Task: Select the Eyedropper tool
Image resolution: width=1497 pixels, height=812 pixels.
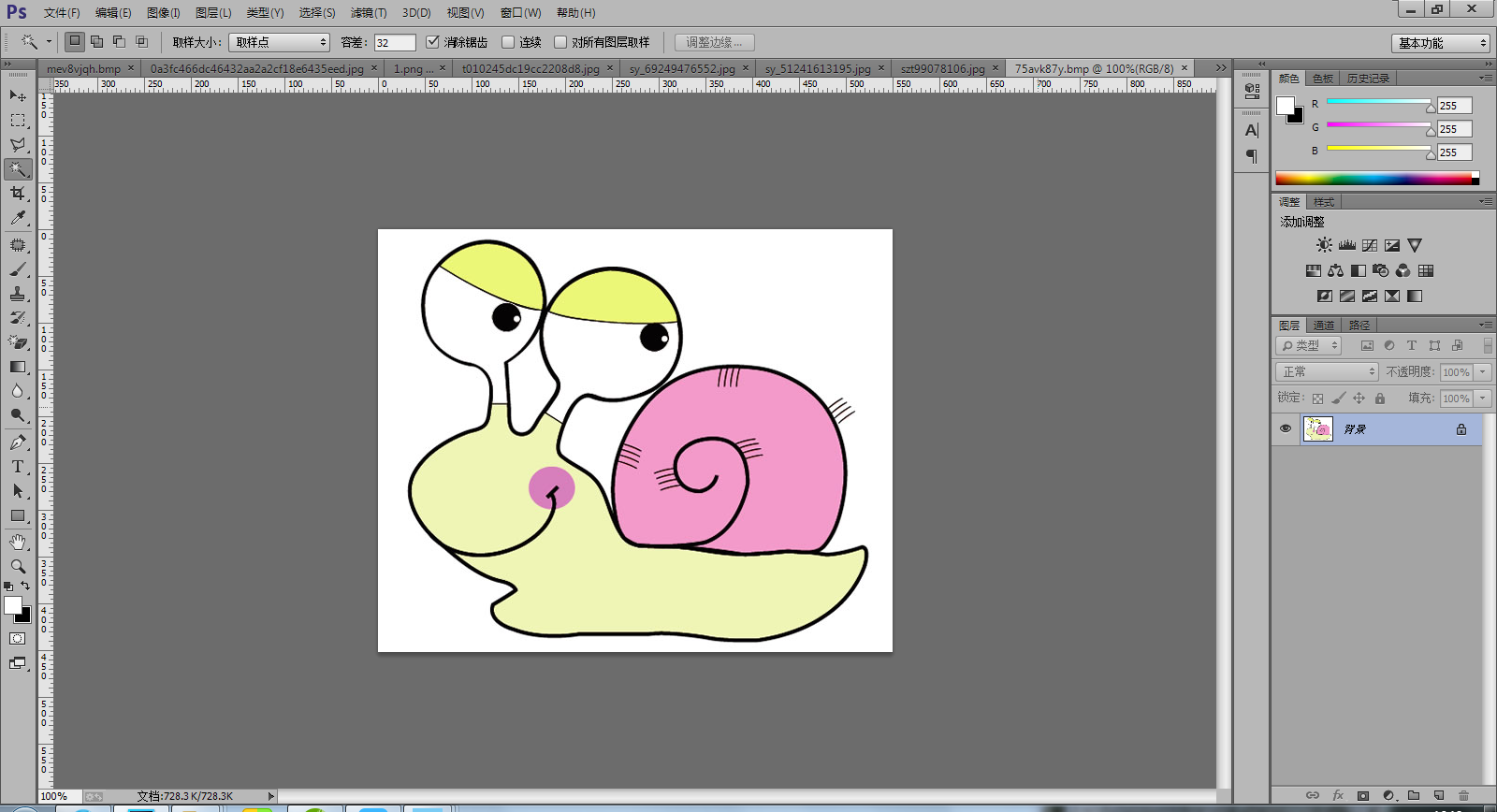Action: 18,218
